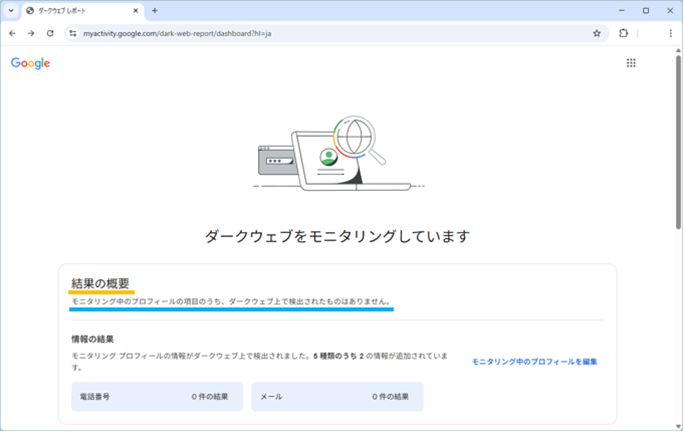Viewport: 684px width, 432px height.
Task: Bookmark this page with the star icon
Action: 597,33
